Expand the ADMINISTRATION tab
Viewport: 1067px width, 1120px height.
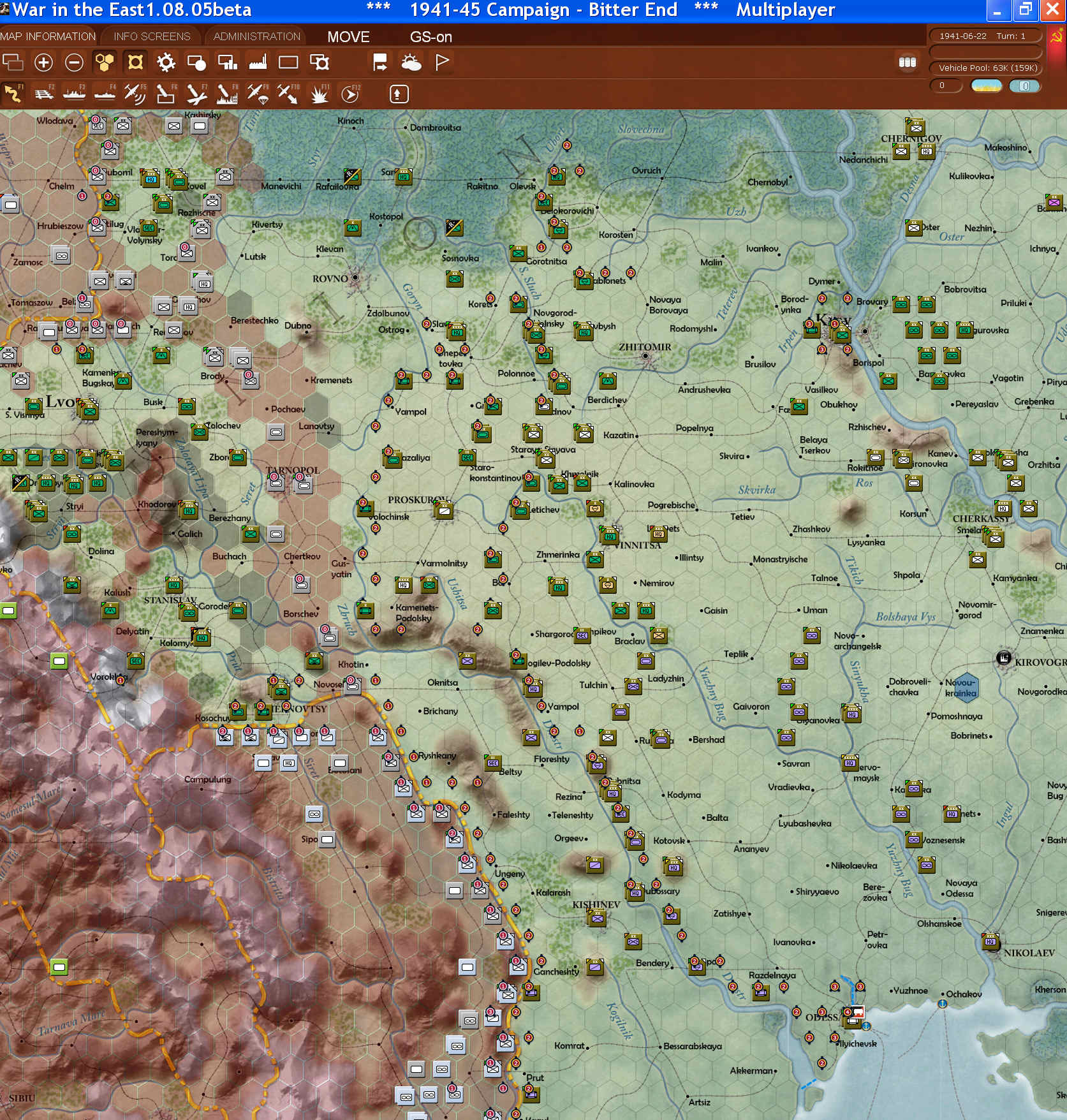256,36
